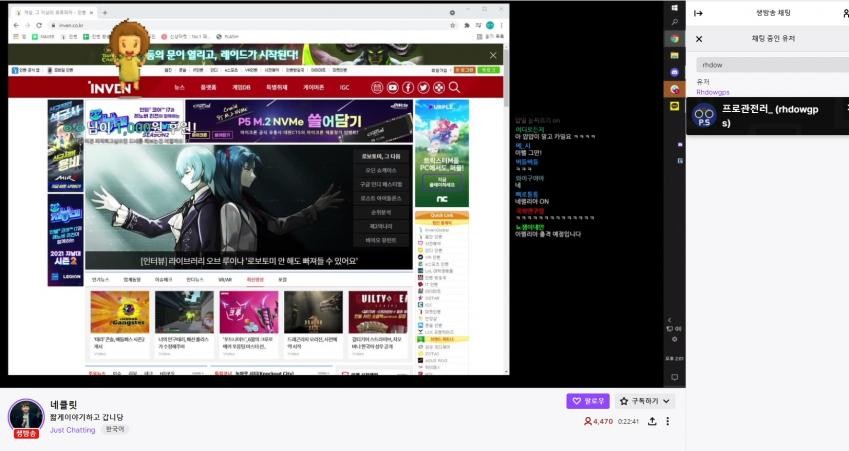Open the Chrome extensions puzzle icon
849x451 pixels.
(x=467, y=25)
